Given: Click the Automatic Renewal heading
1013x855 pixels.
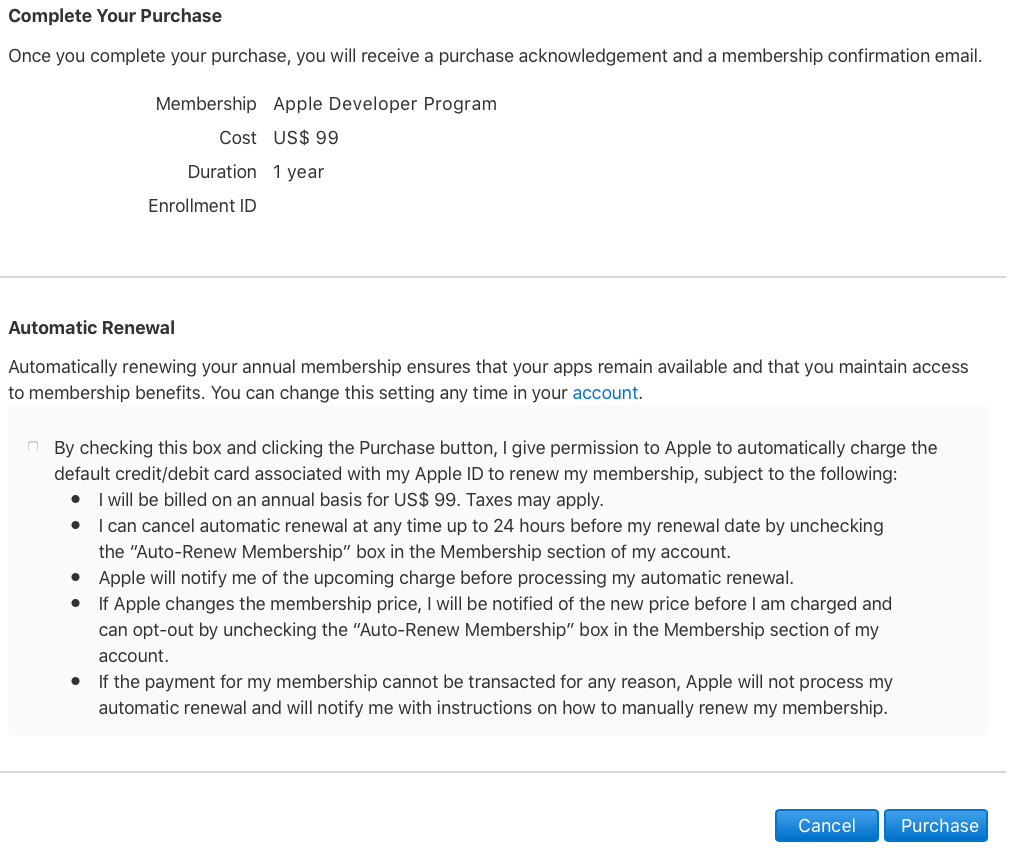Looking at the screenshot, I should pyautogui.click(x=91, y=328).
